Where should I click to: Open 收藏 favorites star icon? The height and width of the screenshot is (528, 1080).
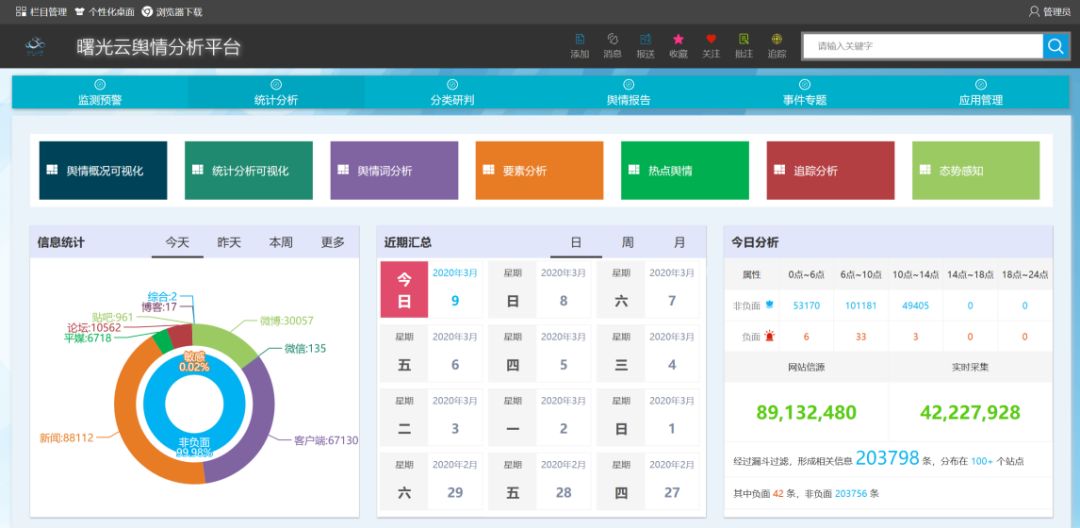coord(678,45)
